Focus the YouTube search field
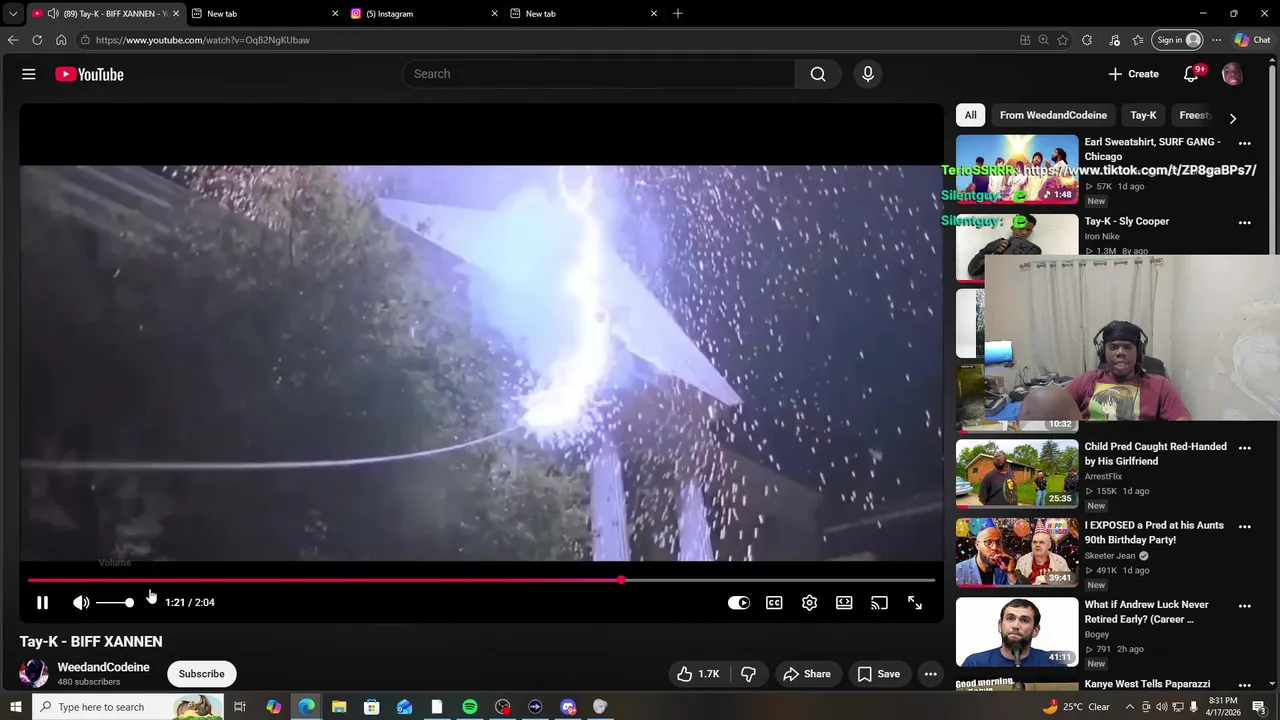The width and height of the screenshot is (1280, 720). (x=598, y=74)
